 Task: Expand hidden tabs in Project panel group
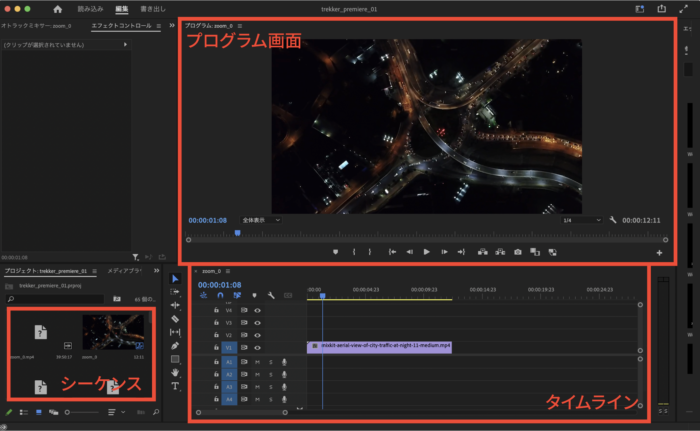coord(156,271)
